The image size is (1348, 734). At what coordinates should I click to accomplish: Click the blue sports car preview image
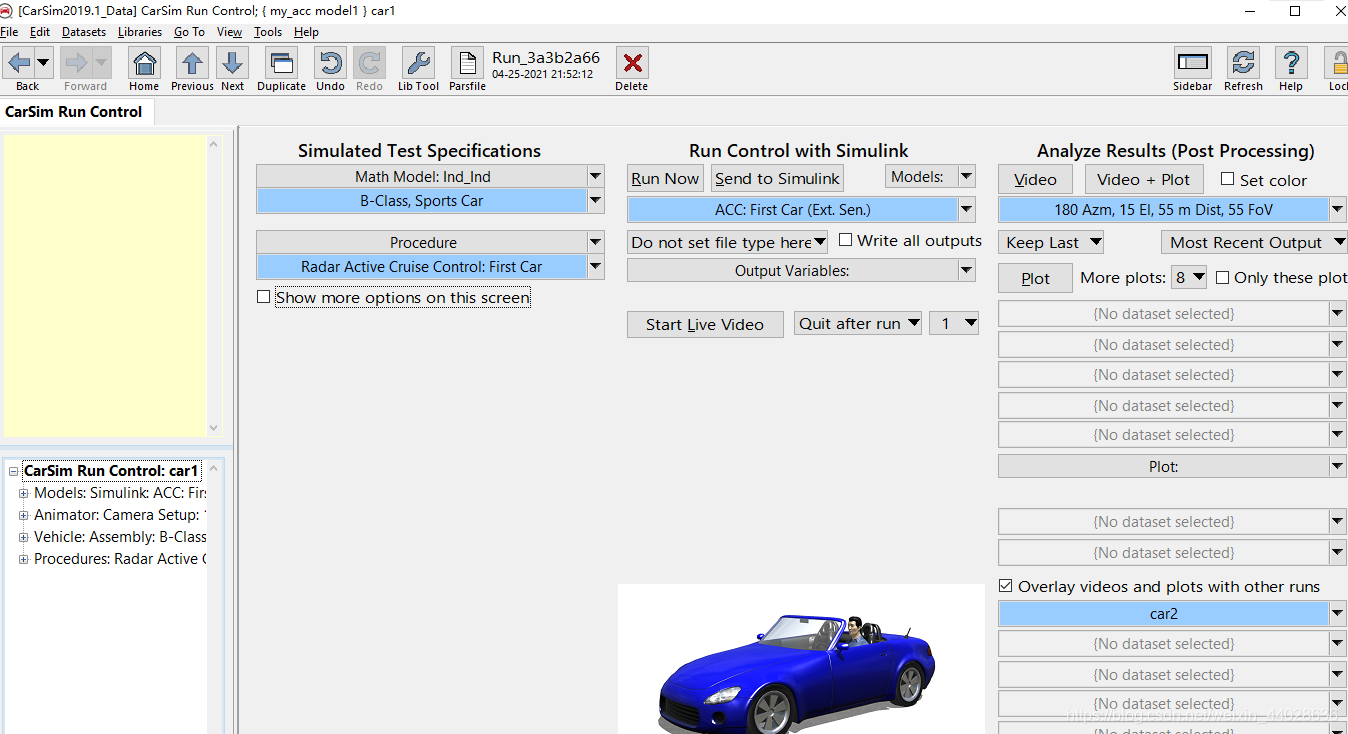coord(801,659)
